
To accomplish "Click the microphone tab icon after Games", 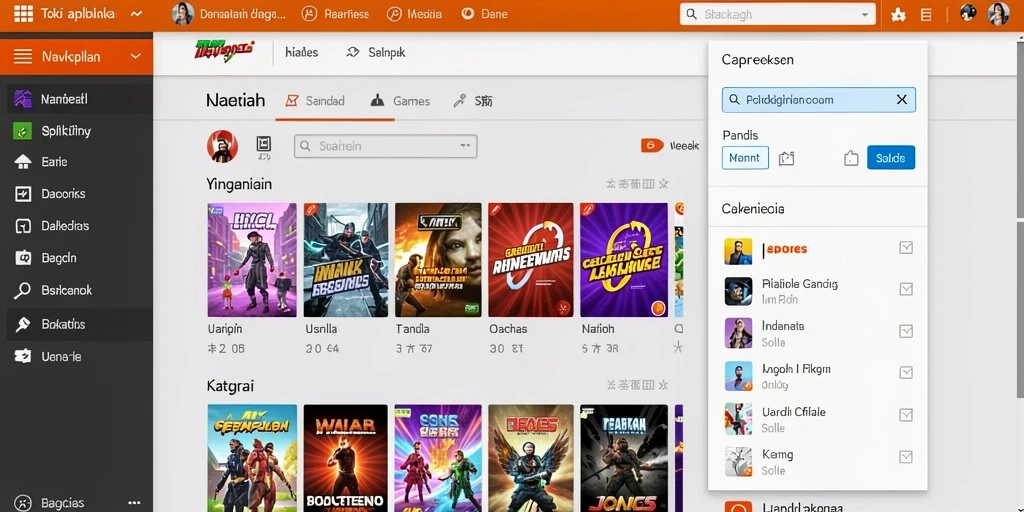I will click(x=460, y=101).
